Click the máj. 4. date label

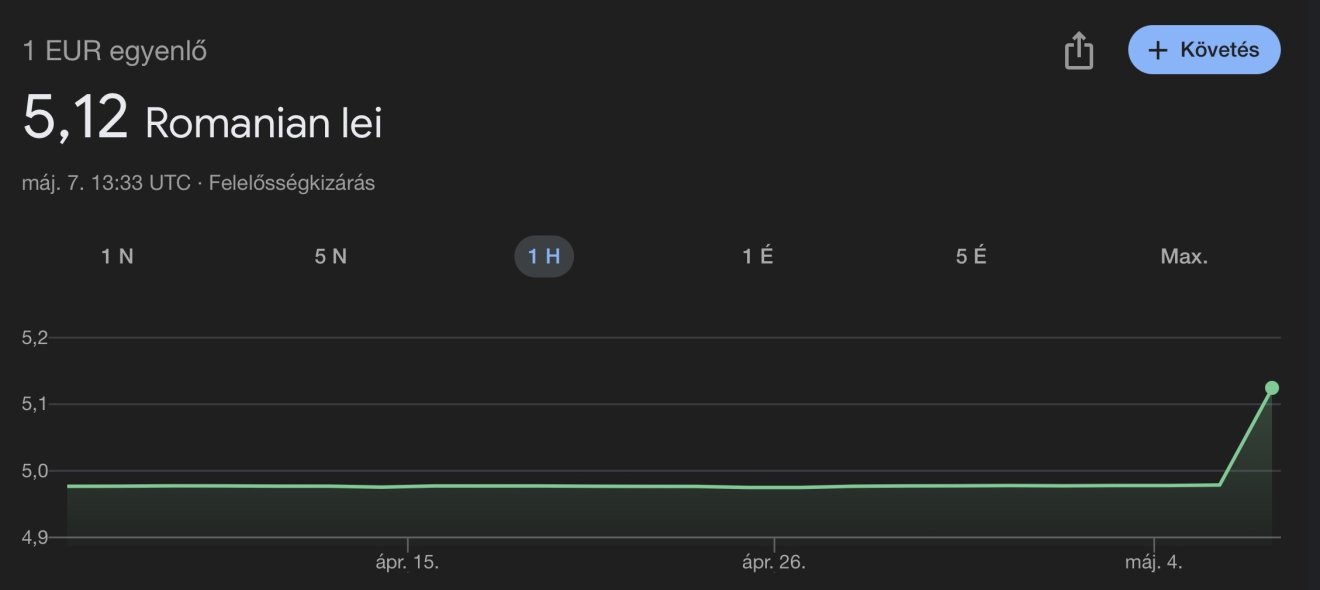(x=1154, y=562)
